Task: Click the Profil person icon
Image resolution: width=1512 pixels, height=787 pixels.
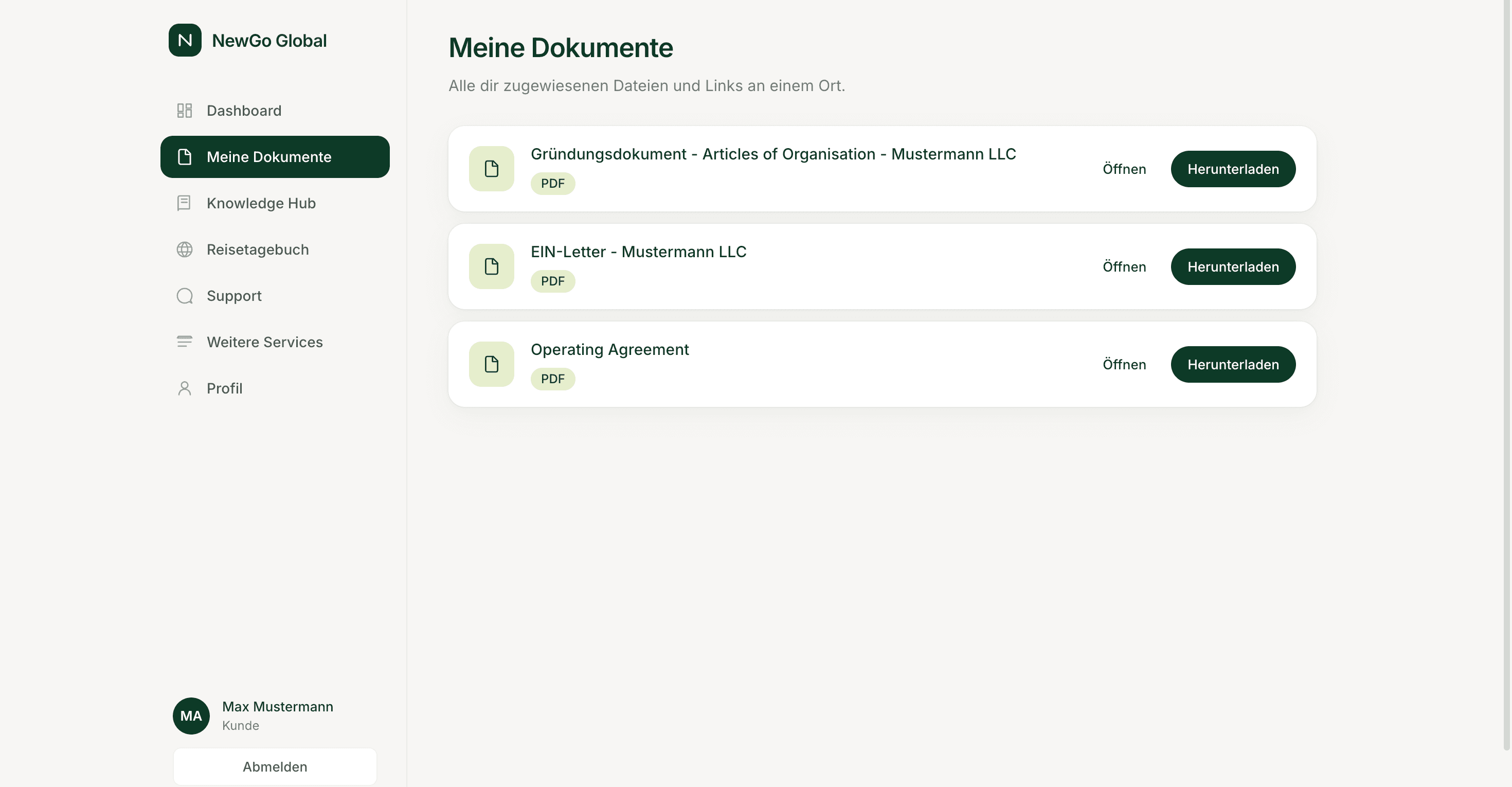Action: point(184,388)
